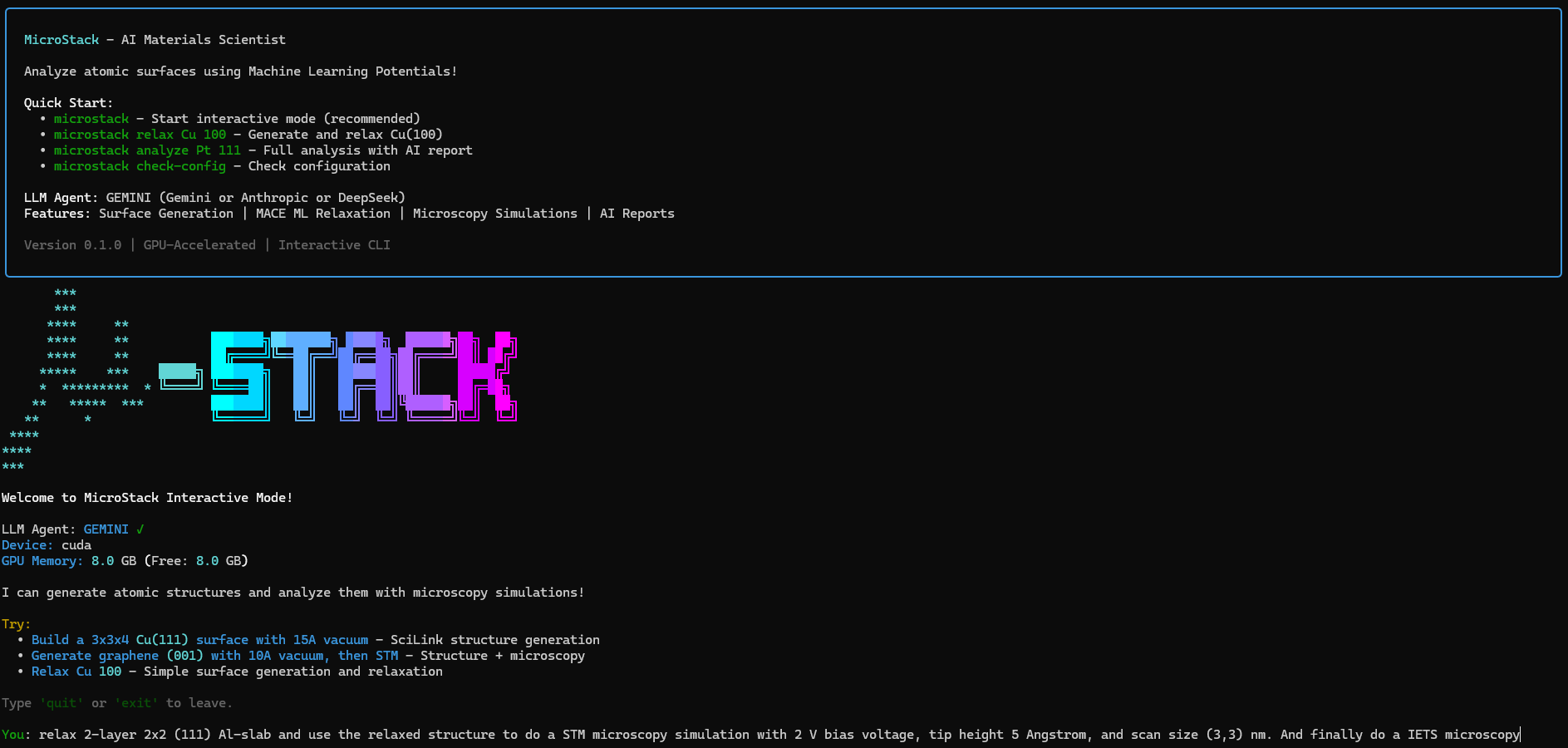Click the green checkmark after GEMINI
The image size is (1568, 748).
[x=140, y=529]
